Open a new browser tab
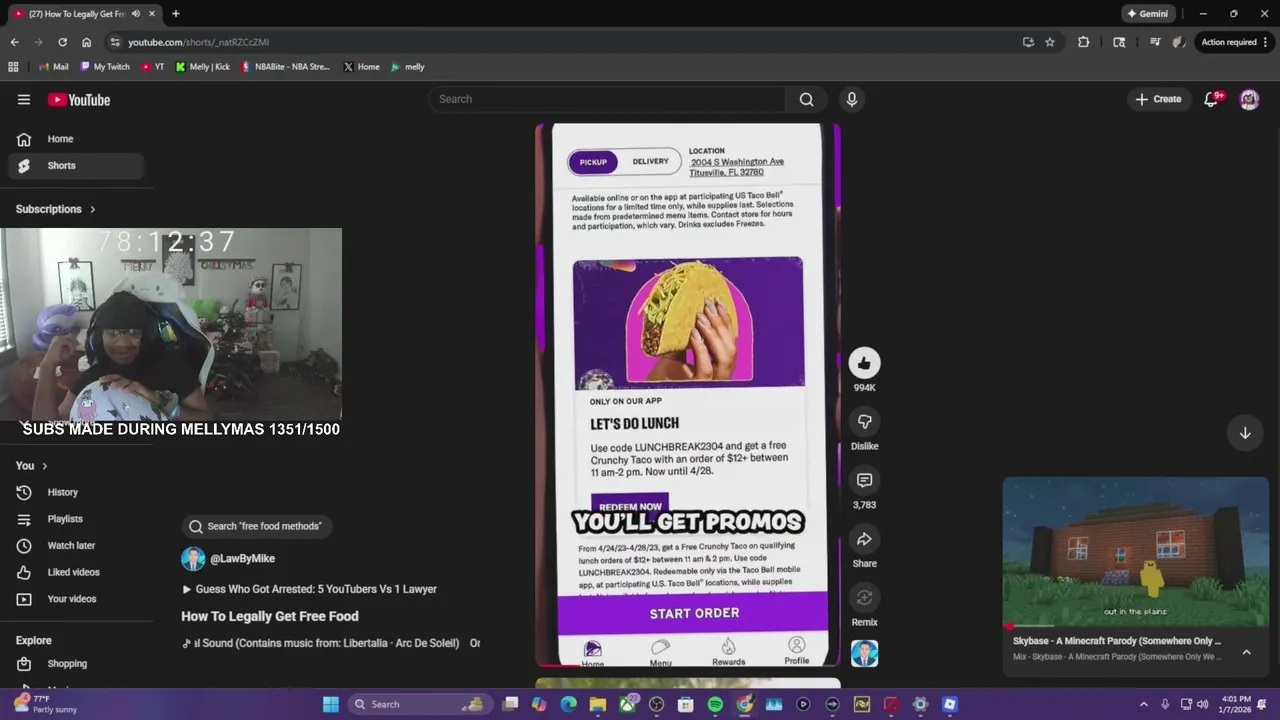This screenshot has height=720, width=1280. click(175, 14)
